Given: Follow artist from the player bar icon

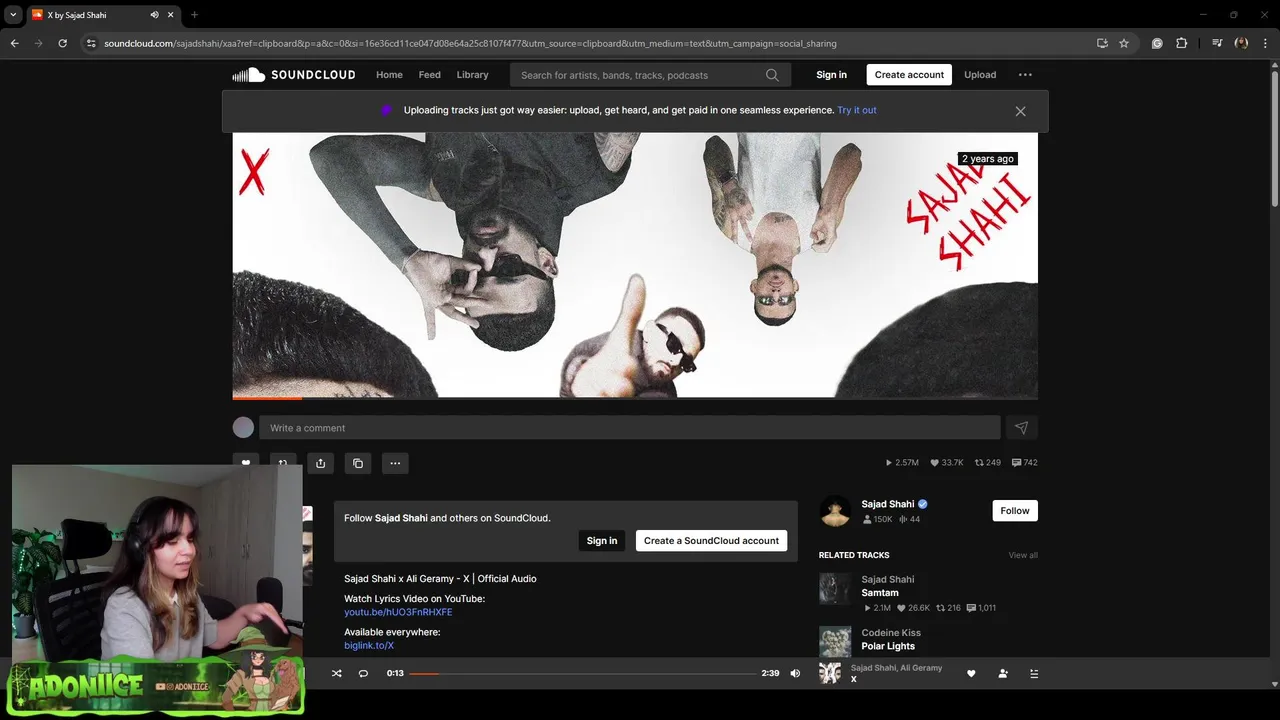Looking at the screenshot, I should pyautogui.click(x=1003, y=674).
